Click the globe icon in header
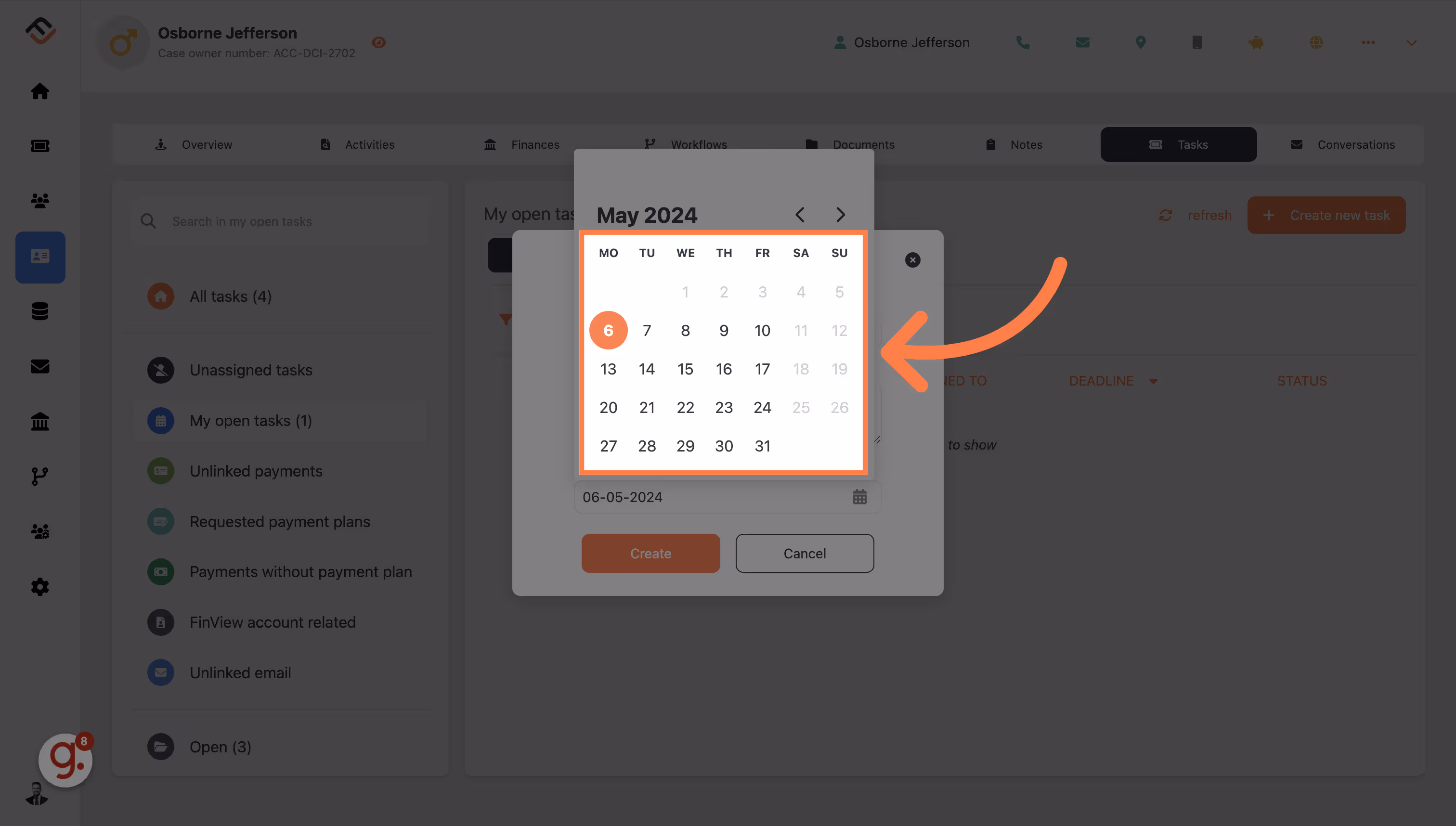The width and height of the screenshot is (1456, 826). tap(1316, 42)
